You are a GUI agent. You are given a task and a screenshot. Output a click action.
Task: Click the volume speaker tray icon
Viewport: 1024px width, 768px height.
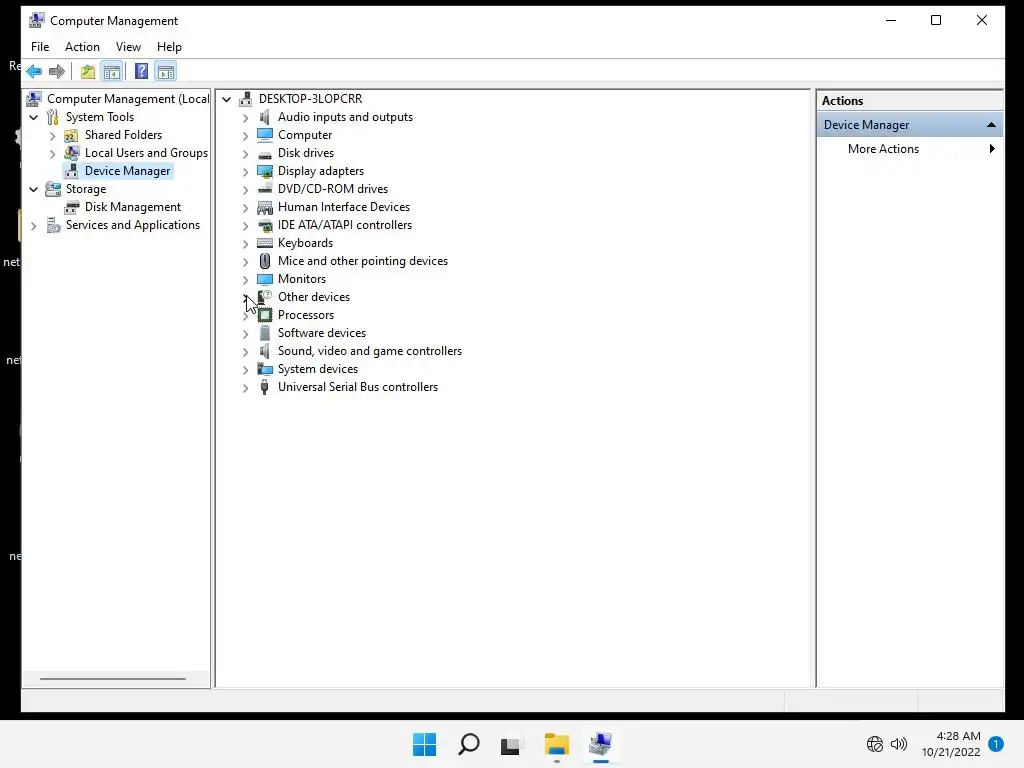pos(899,744)
